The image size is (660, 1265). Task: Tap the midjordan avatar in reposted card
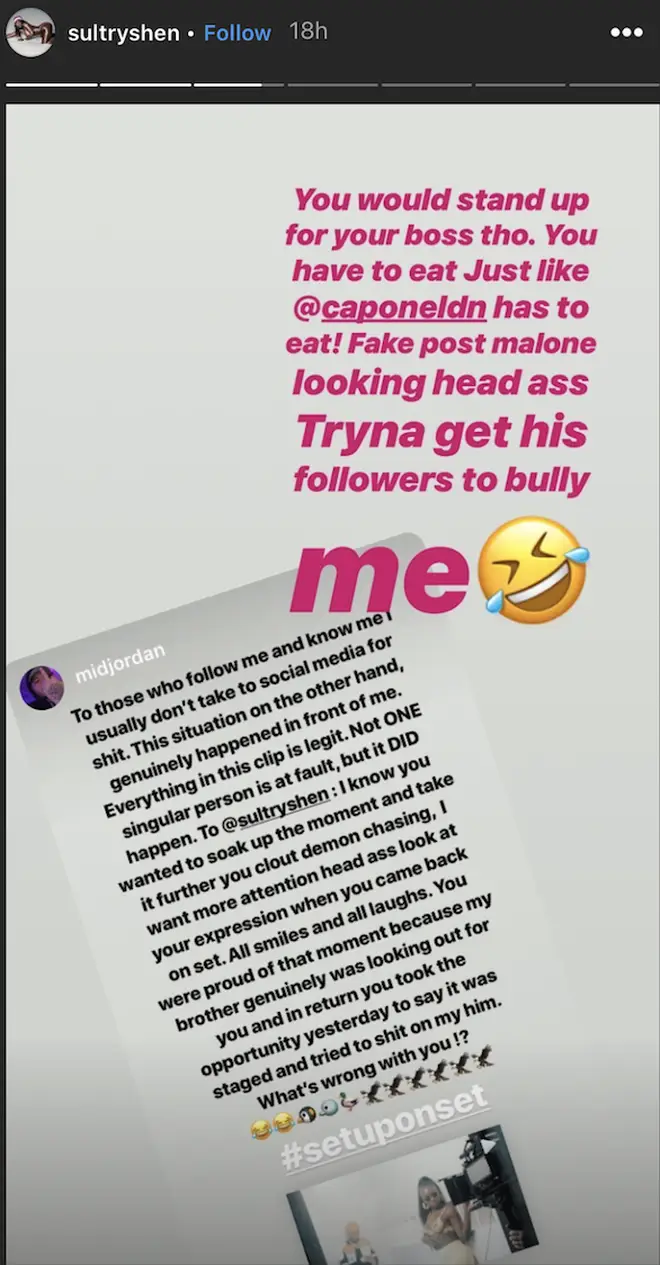pyautogui.click(x=42, y=687)
